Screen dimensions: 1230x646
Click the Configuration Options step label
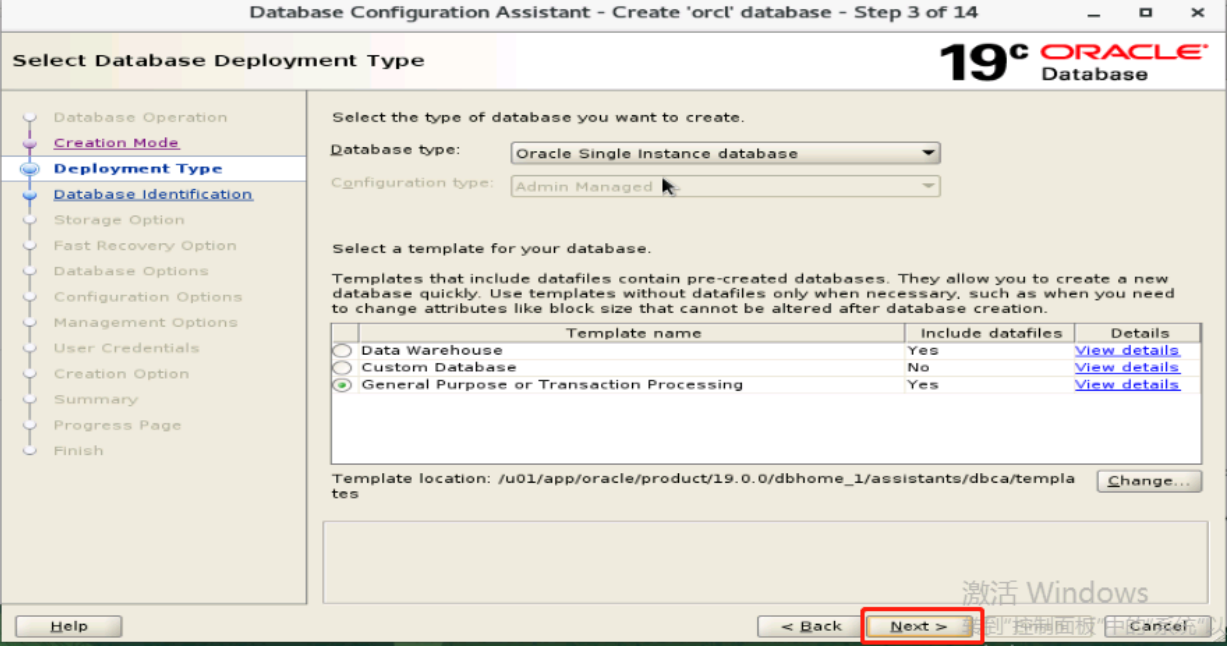tap(148, 297)
